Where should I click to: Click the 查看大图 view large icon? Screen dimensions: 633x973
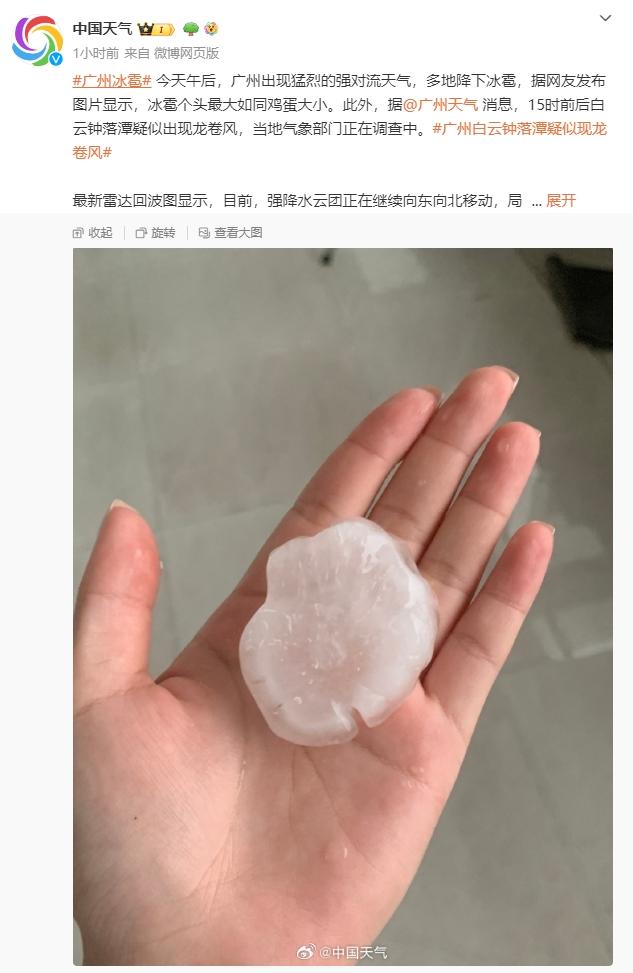(204, 233)
